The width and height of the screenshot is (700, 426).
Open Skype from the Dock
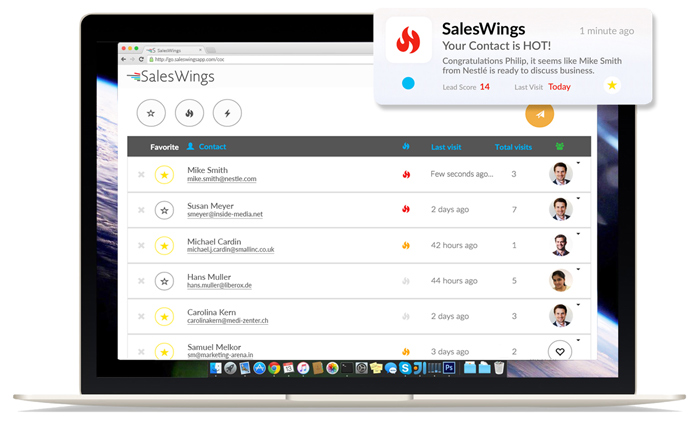click(x=405, y=368)
